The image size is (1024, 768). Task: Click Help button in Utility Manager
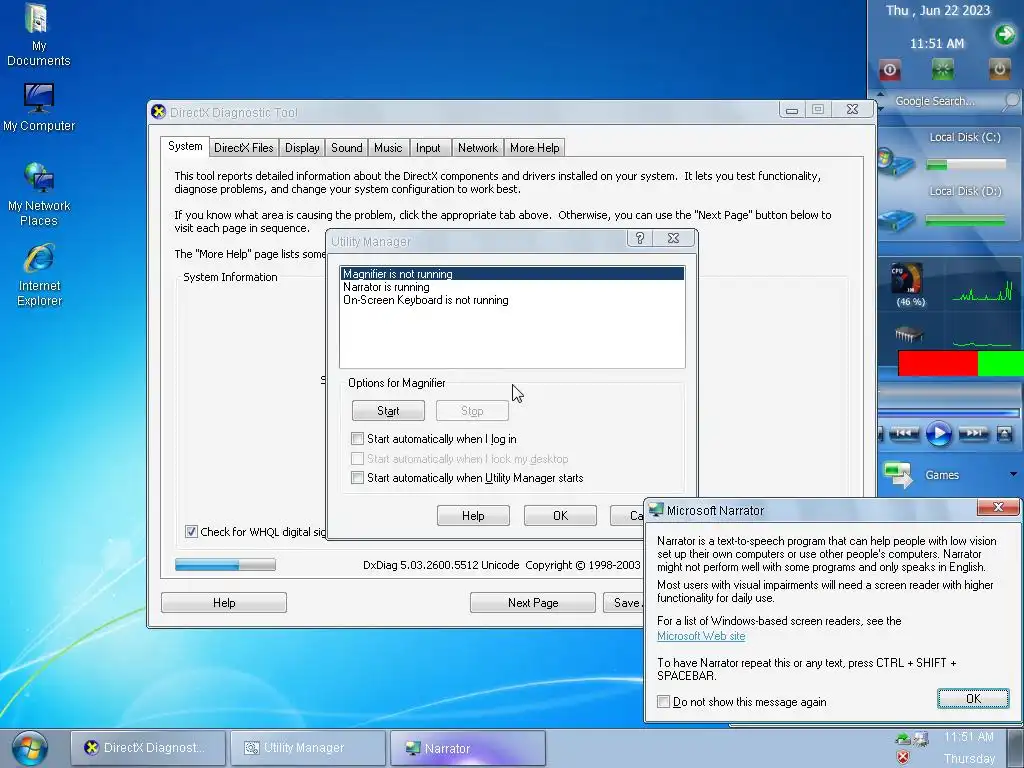coord(473,515)
